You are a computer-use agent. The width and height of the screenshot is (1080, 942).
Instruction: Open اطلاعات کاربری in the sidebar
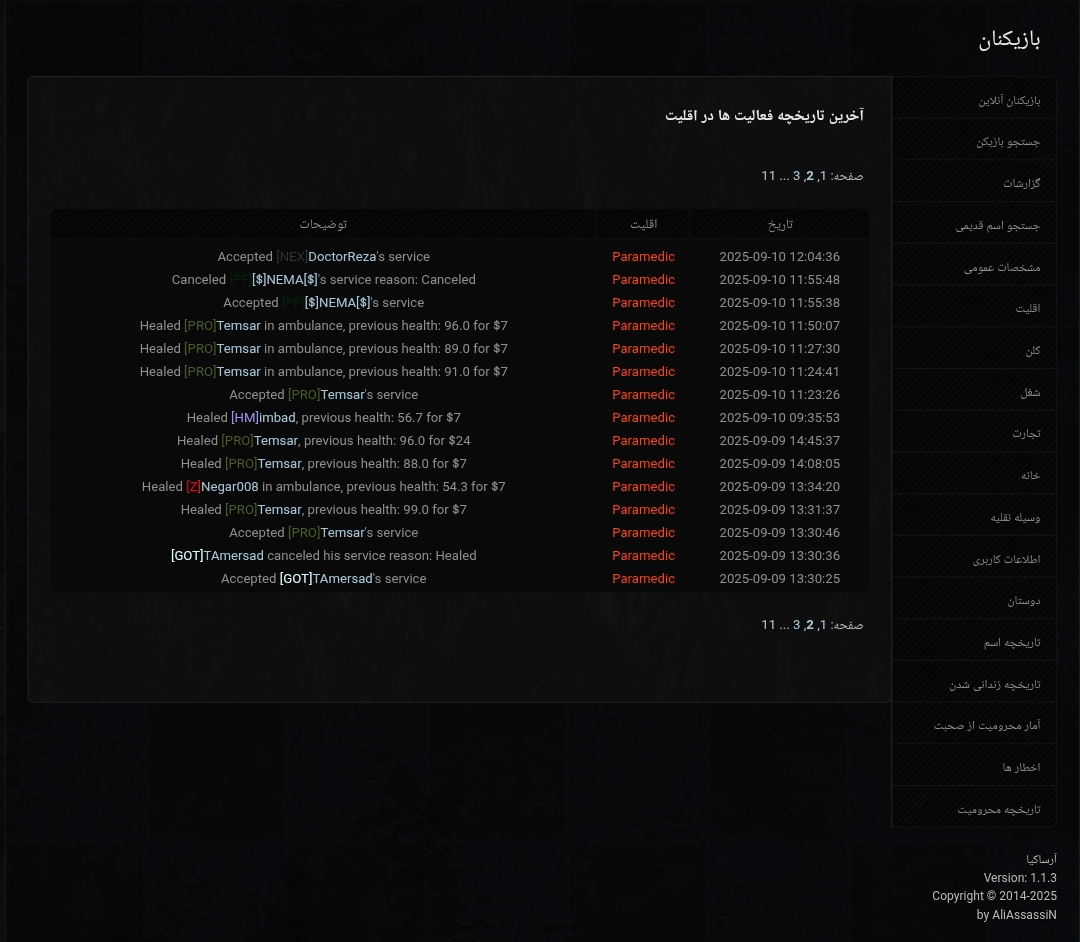(x=973, y=556)
